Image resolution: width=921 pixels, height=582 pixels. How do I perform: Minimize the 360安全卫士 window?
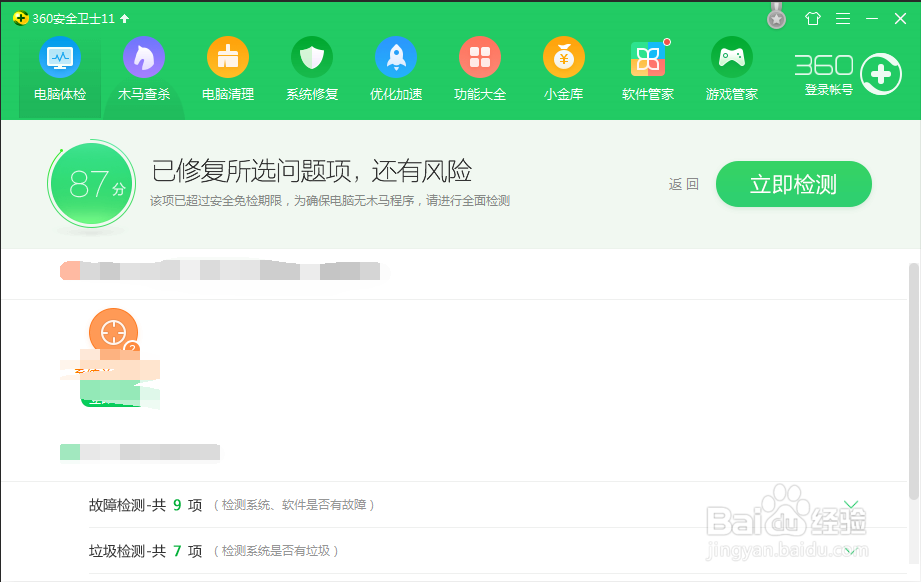click(x=872, y=19)
